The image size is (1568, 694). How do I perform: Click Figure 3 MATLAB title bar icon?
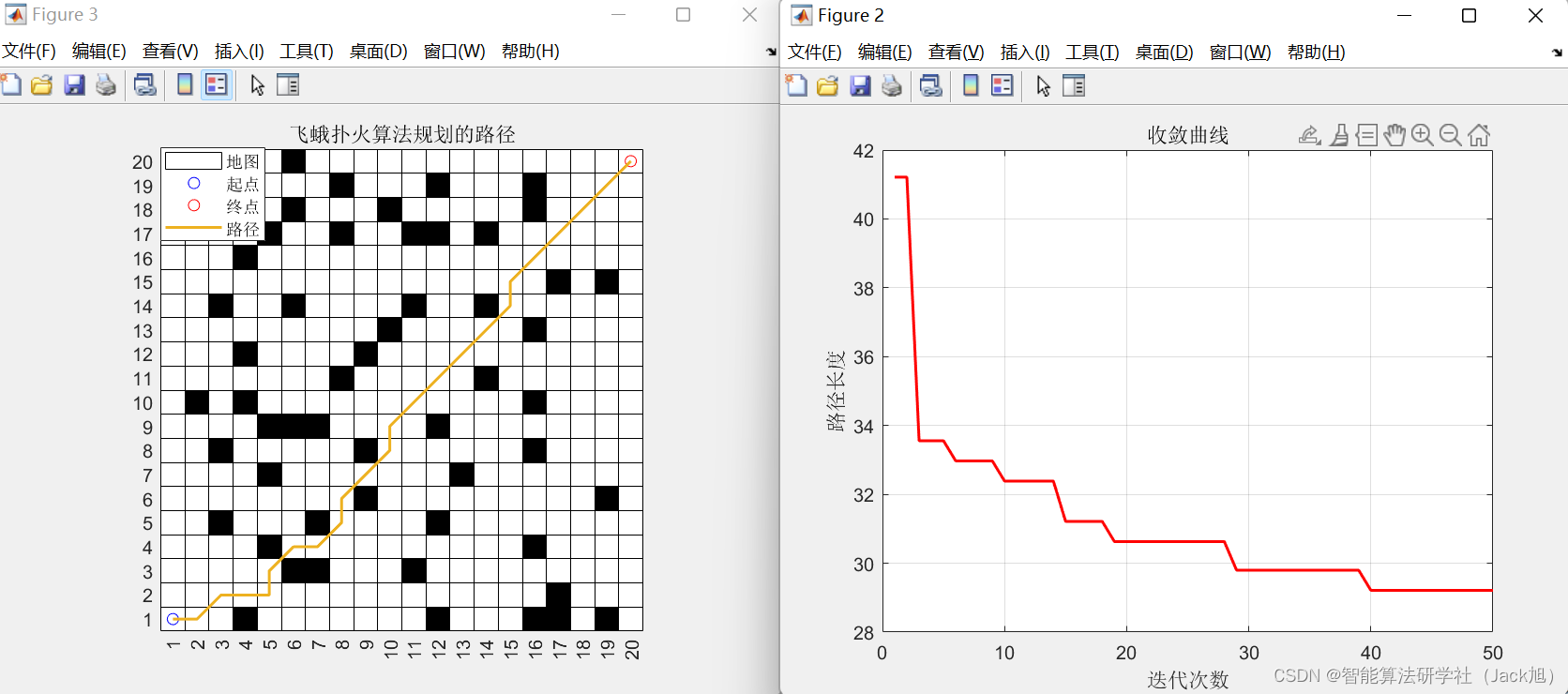point(15,15)
